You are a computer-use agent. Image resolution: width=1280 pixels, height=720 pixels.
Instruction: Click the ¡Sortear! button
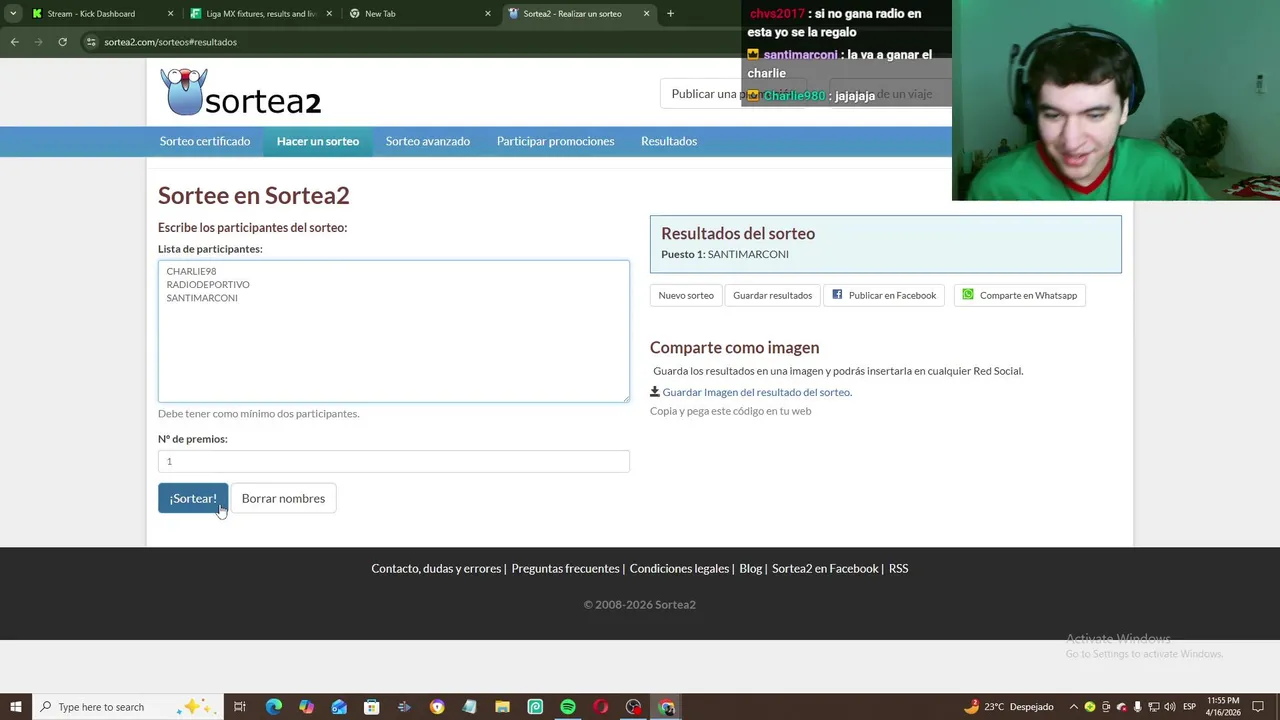193,498
